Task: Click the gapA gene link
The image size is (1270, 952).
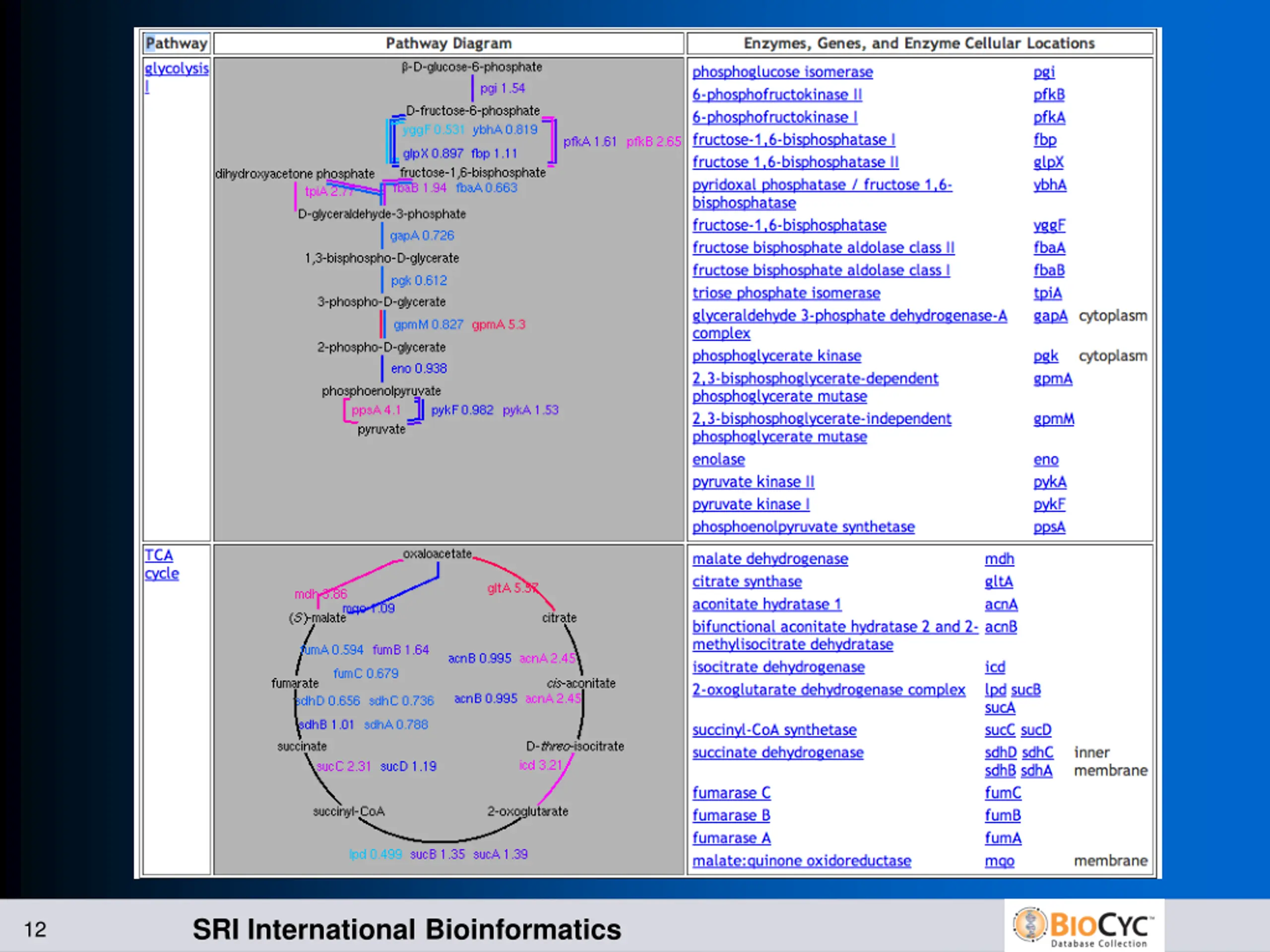Action: coord(1050,316)
